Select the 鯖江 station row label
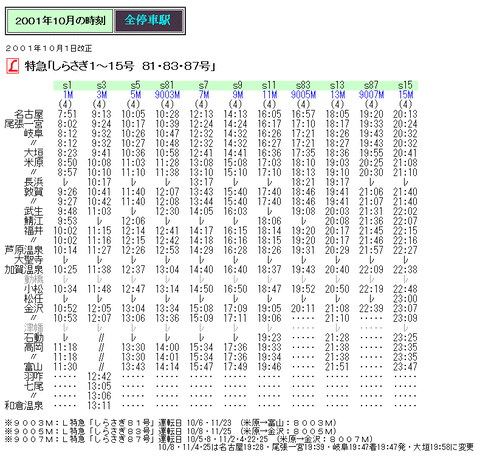The image size is (480, 456). 34,221
